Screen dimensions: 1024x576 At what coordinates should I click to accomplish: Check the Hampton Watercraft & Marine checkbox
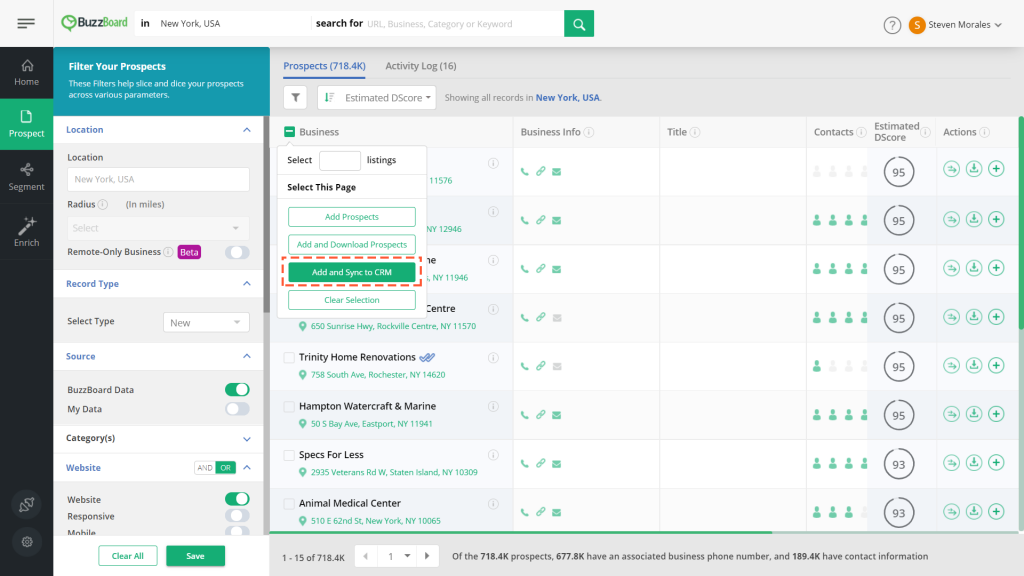(x=289, y=407)
